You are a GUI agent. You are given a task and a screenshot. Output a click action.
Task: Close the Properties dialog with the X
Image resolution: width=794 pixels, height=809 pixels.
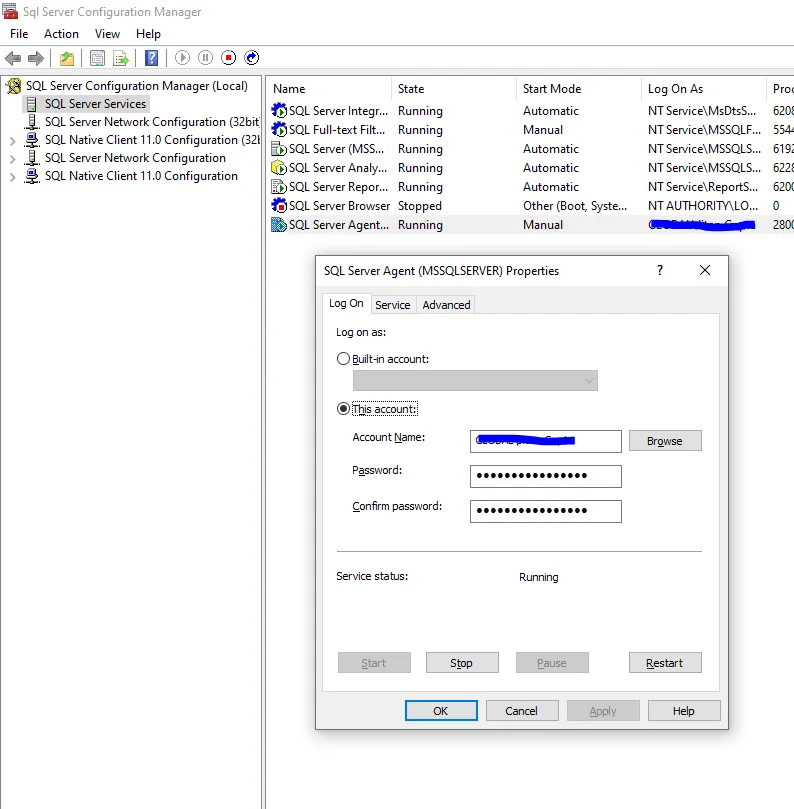(705, 270)
